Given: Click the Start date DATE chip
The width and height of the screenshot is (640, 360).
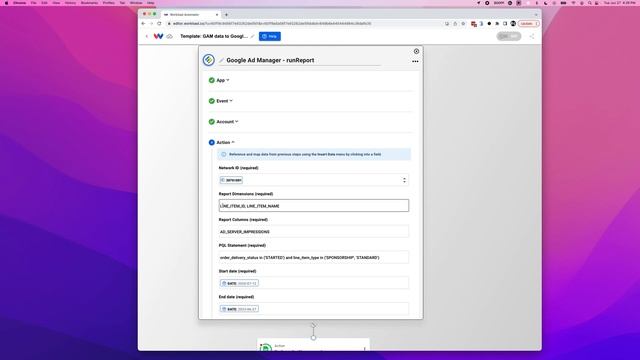Looking at the screenshot, I should 239,283.
